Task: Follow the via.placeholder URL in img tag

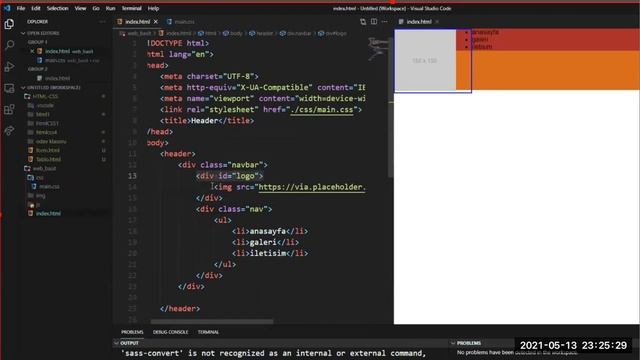Action: [312, 187]
